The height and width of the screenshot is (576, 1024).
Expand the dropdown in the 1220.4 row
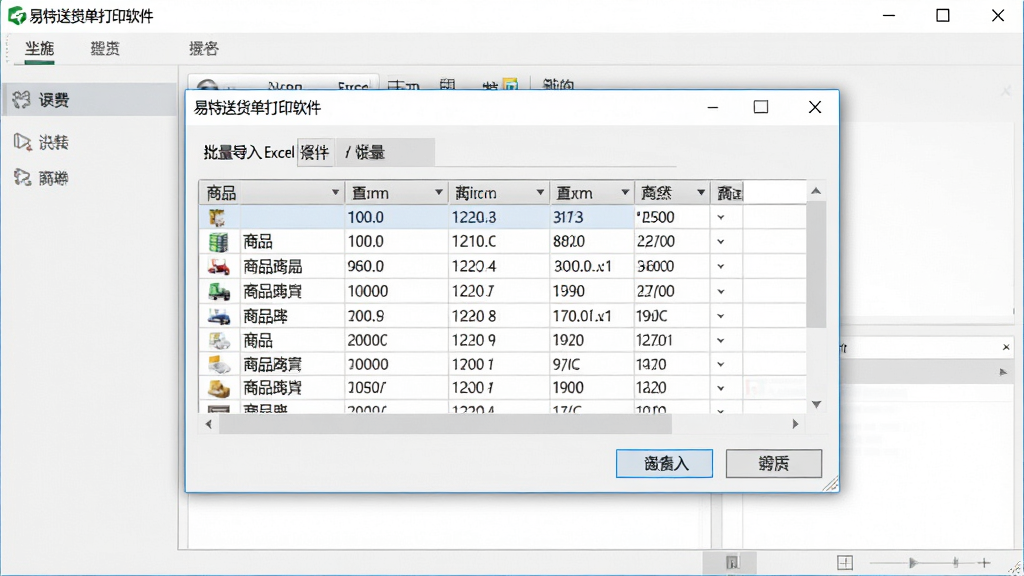coord(721,266)
